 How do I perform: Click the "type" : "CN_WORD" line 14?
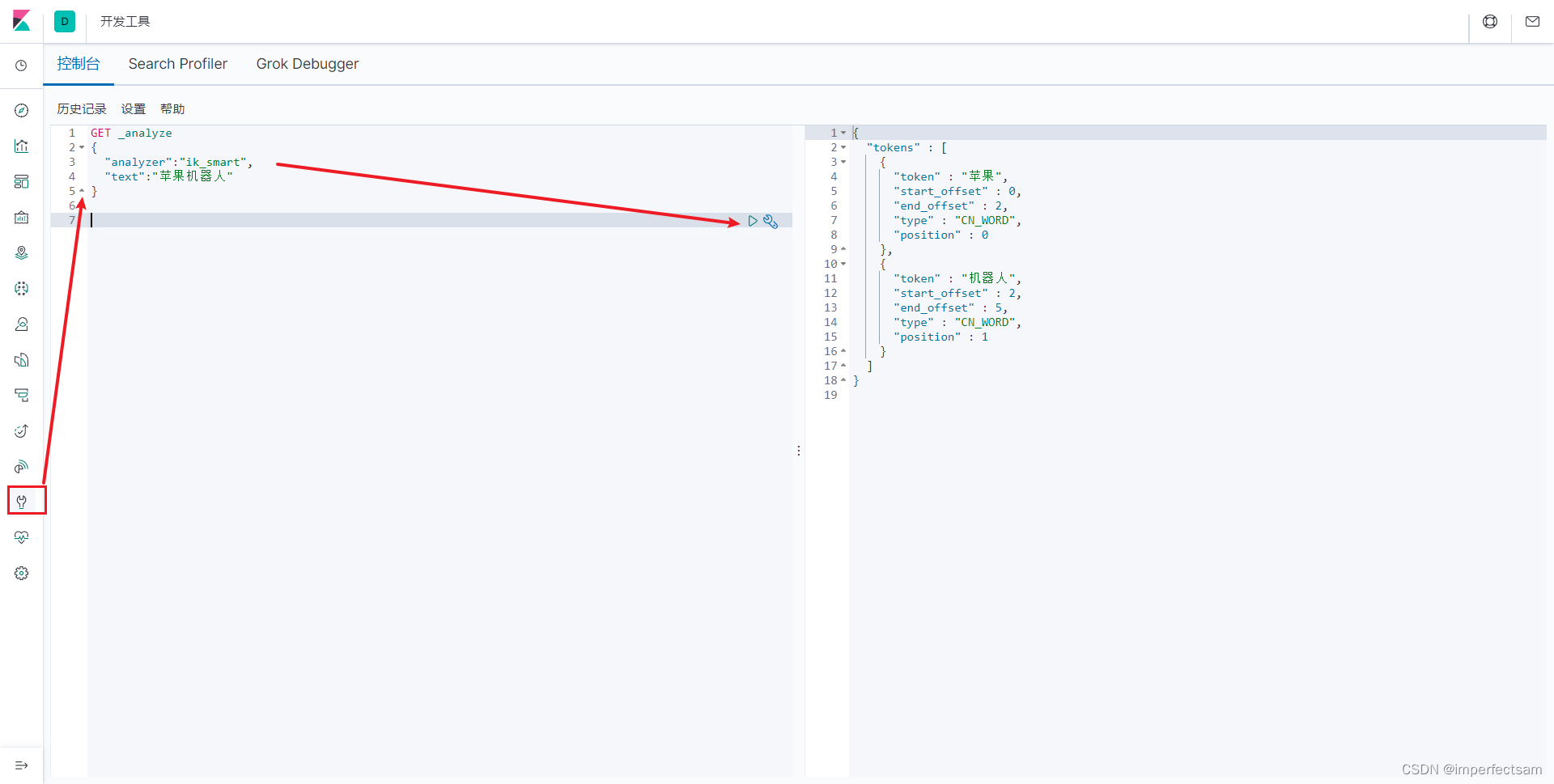pos(957,322)
